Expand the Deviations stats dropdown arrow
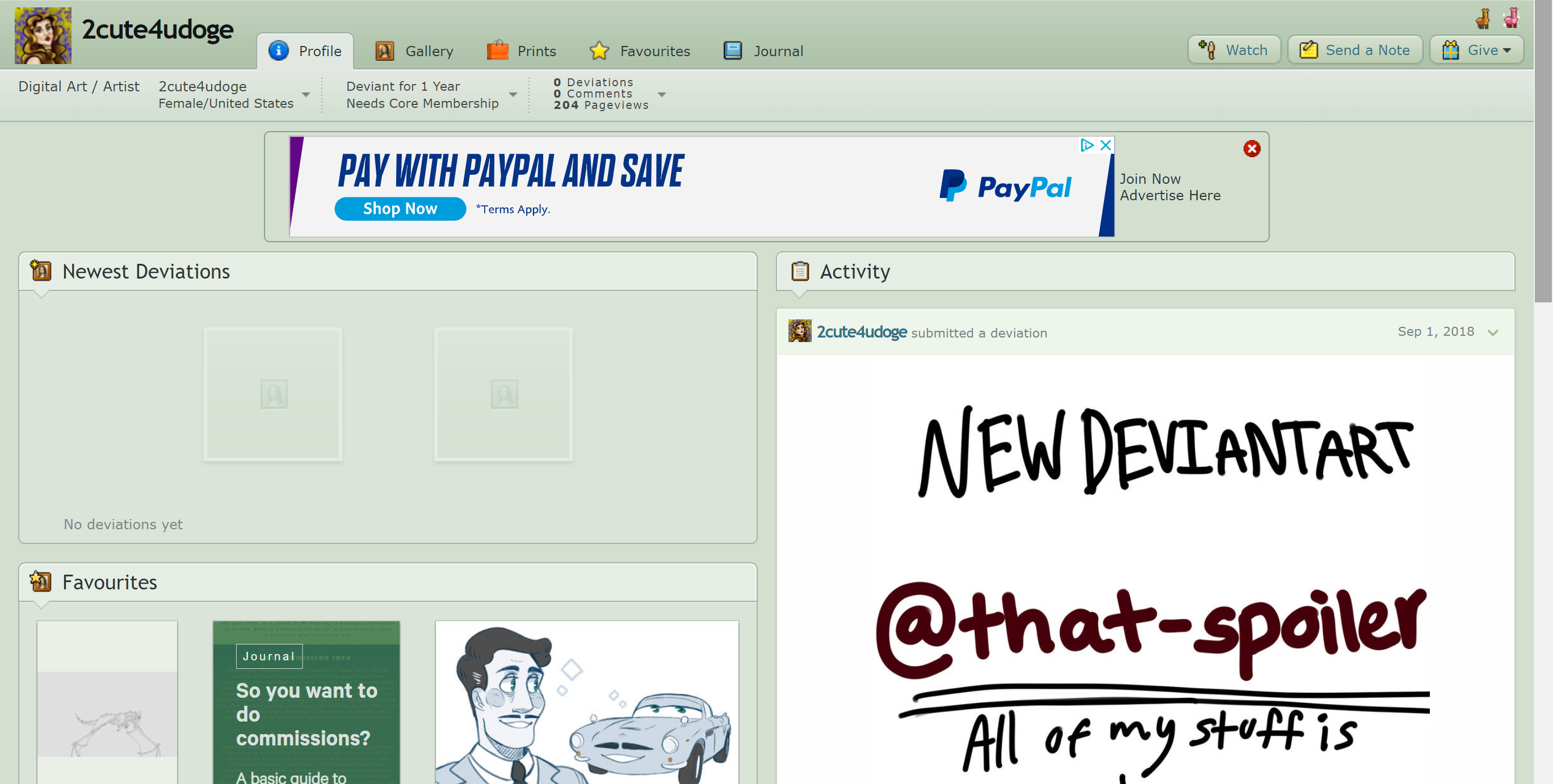Viewport: 1553px width, 784px height. coord(662,95)
